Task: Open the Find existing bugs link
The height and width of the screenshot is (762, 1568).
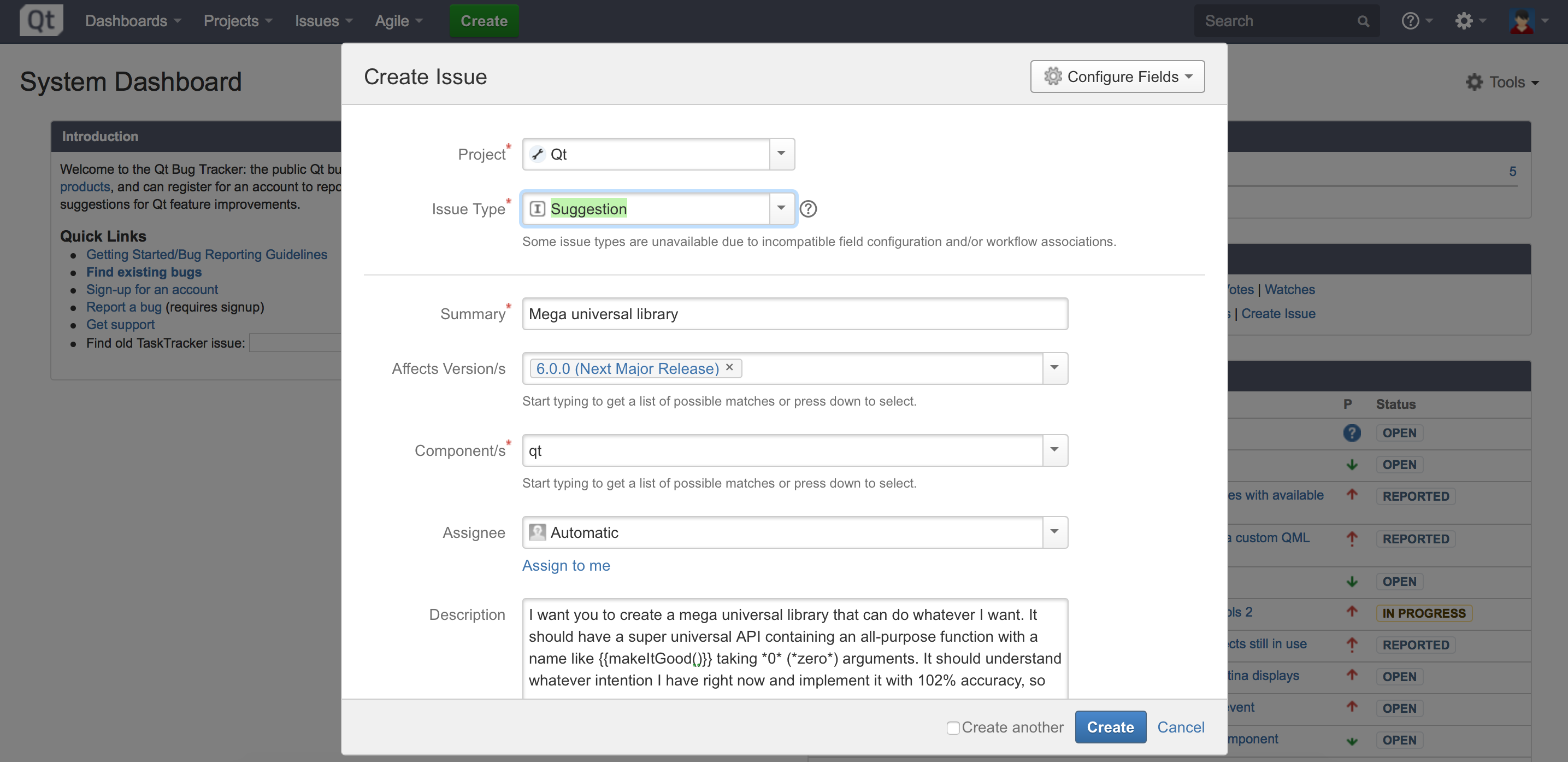Action: [x=144, y=272]
